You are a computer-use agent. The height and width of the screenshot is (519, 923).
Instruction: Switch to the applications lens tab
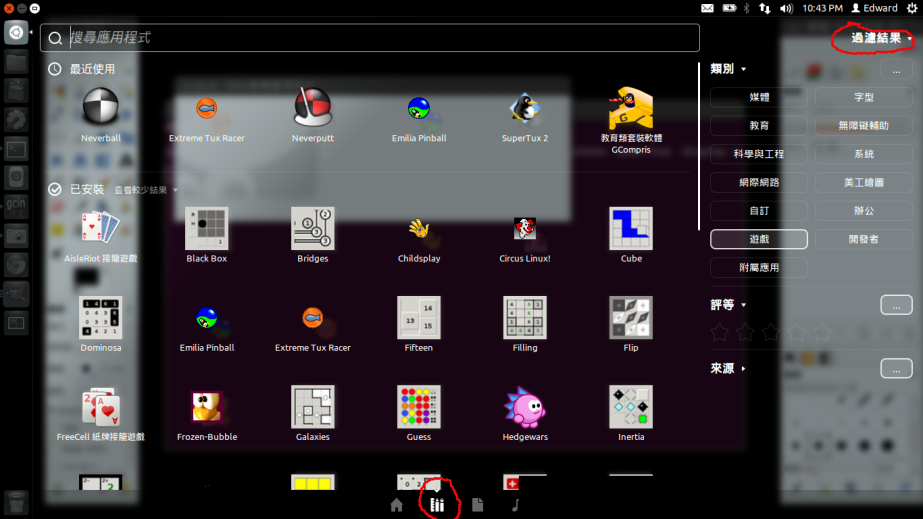pos(437,505)
